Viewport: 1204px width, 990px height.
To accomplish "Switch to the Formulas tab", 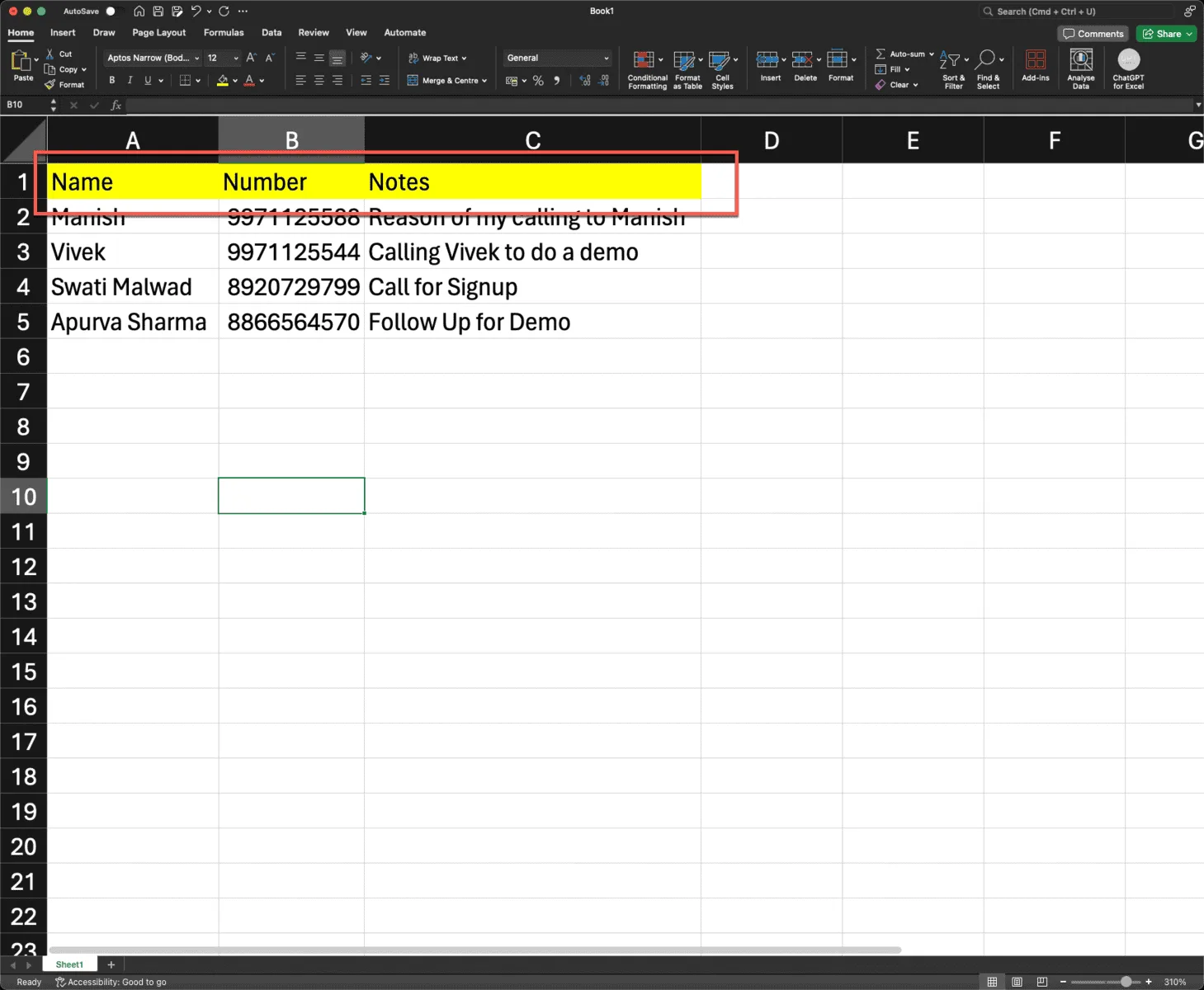I will 224,33.
